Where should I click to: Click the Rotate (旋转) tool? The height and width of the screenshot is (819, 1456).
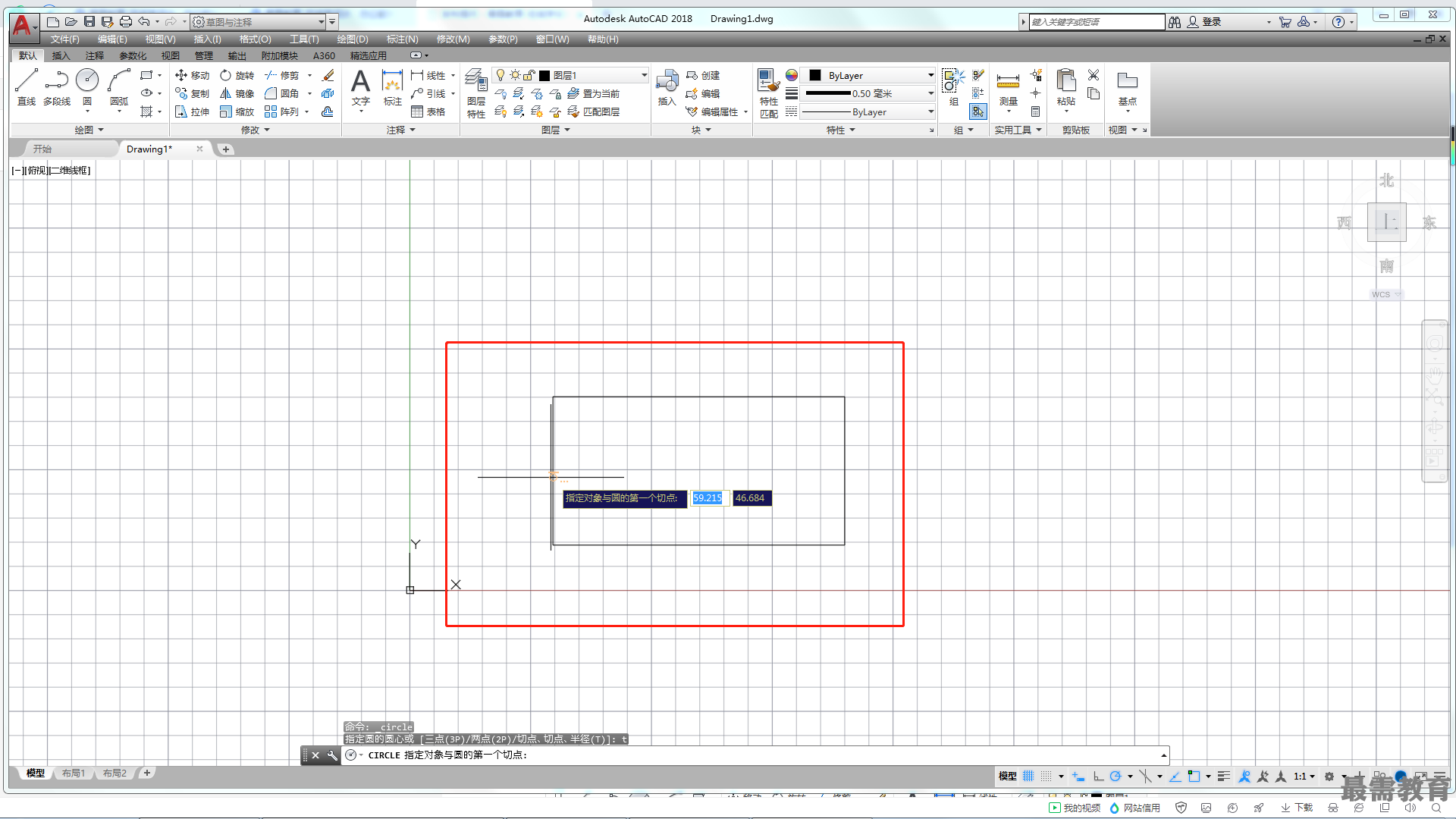coord(237,75)
